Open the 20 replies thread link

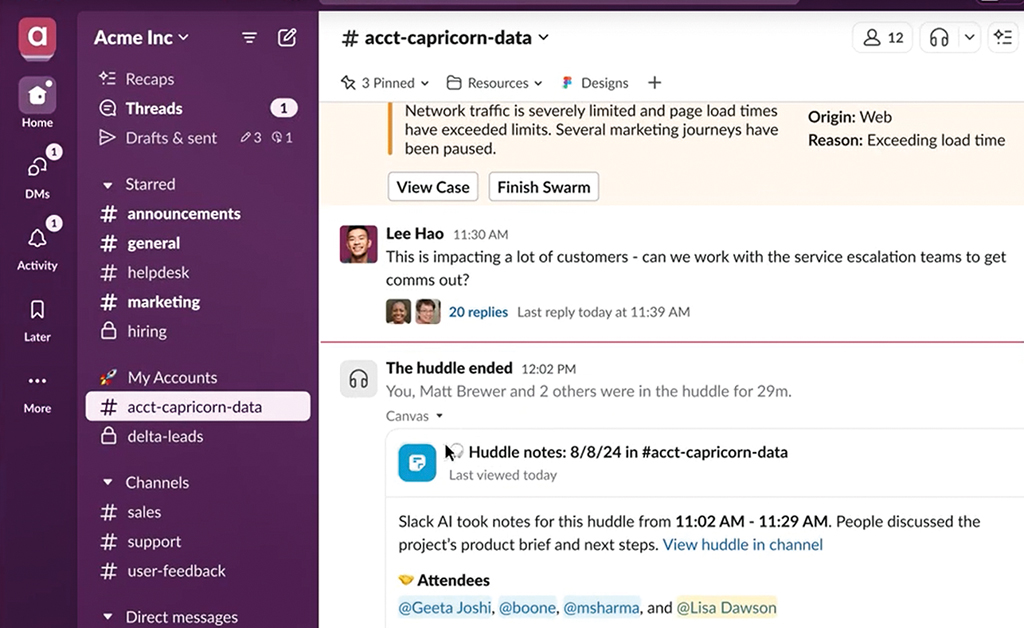tap(478, 312)
